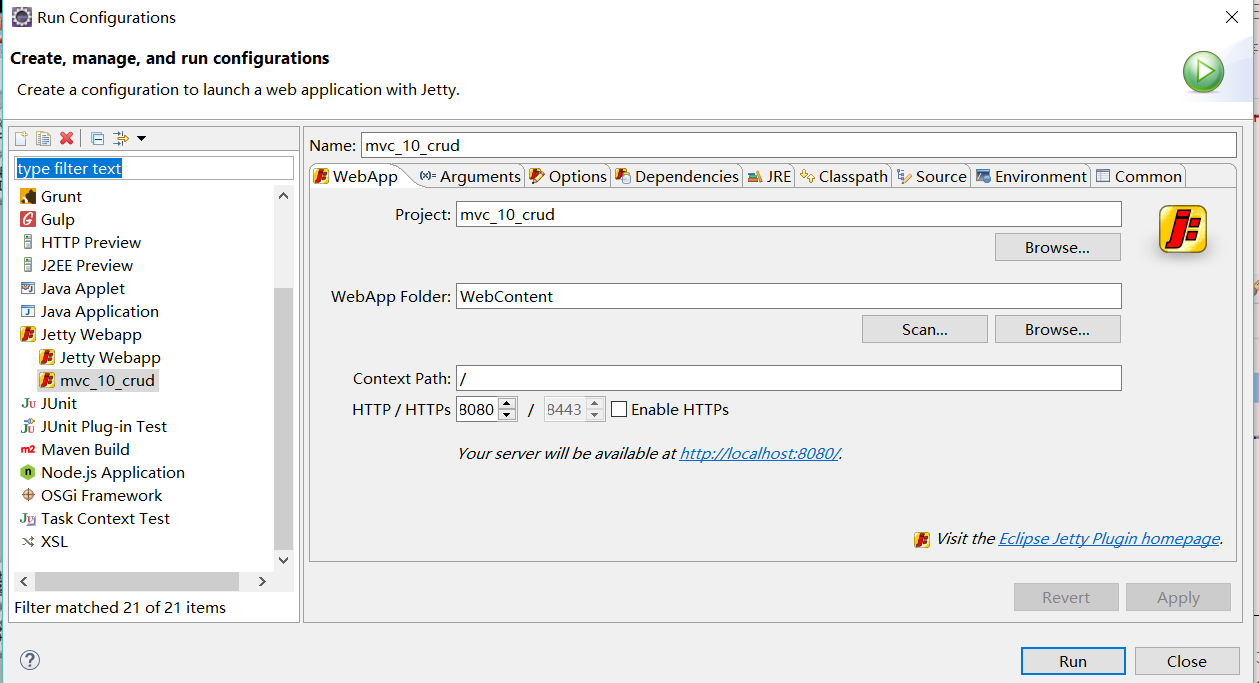Viewport: 1259px width, 683px height.
Task: Open the localhost:8080 server link
Action: (761, 453)
